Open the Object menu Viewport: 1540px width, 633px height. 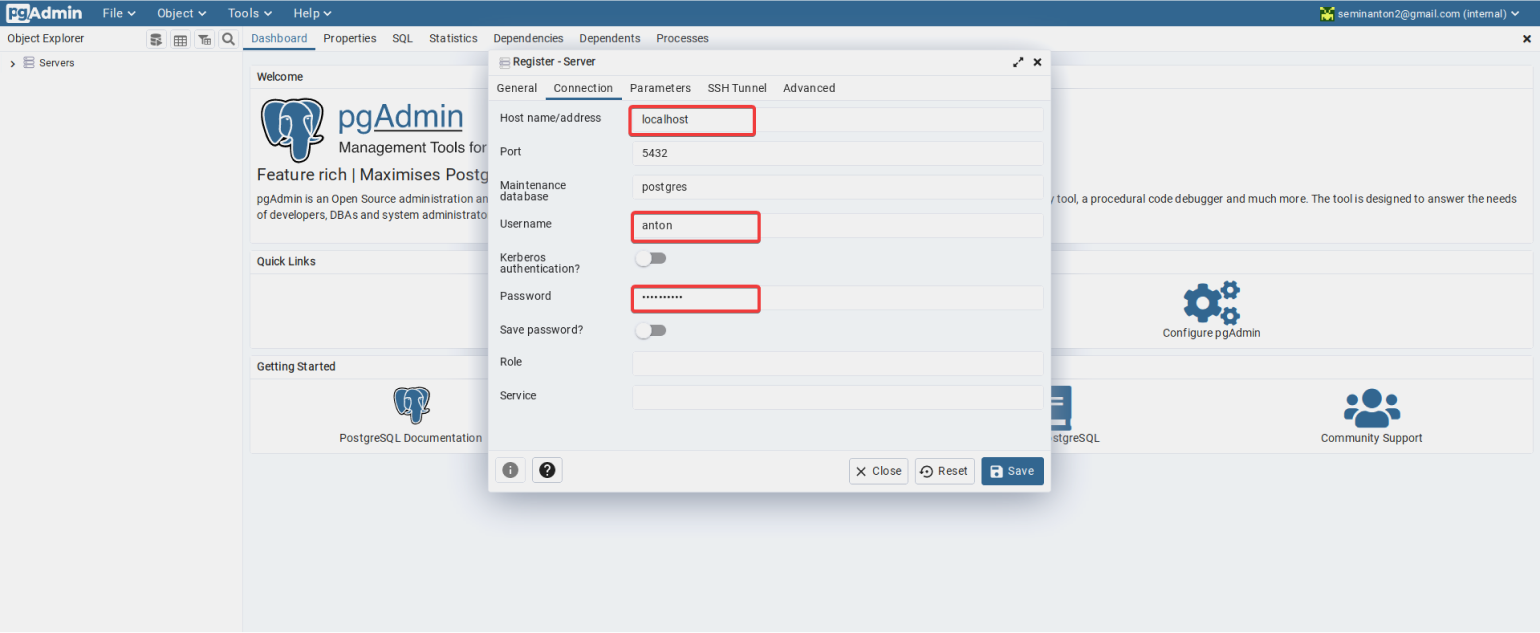[182, 13]
